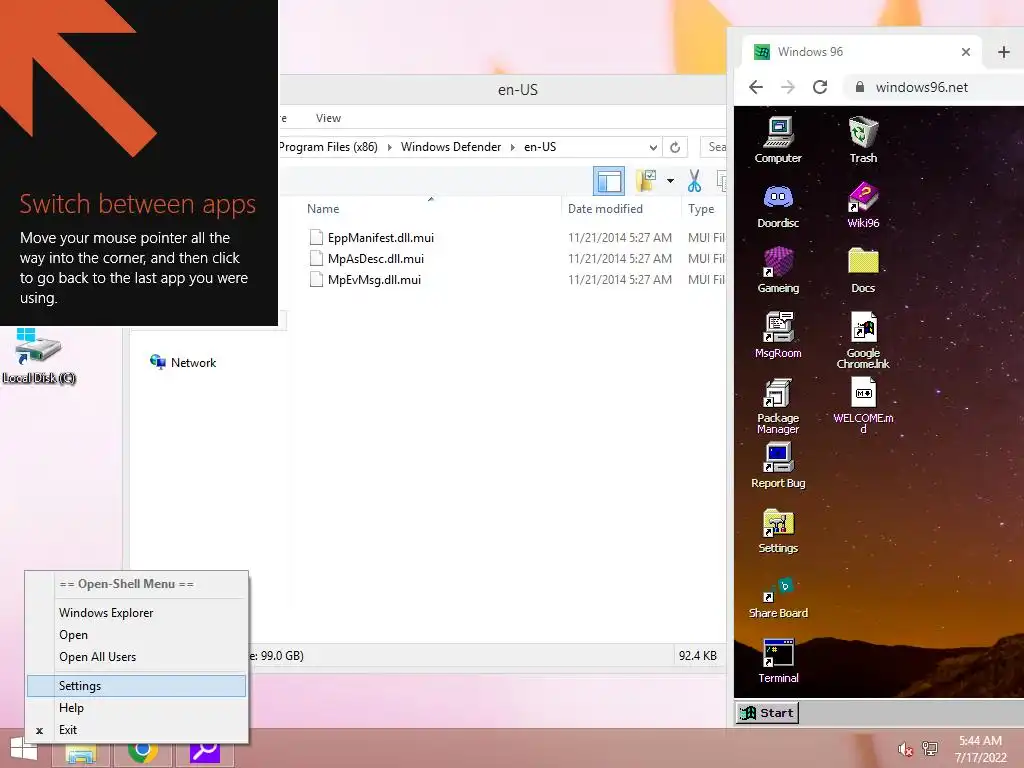The height and width of the screenshot is (768, 1024).
Task: Choose Windows Explorer in Open-Shell menu
Action: click(x=136, y=613)
